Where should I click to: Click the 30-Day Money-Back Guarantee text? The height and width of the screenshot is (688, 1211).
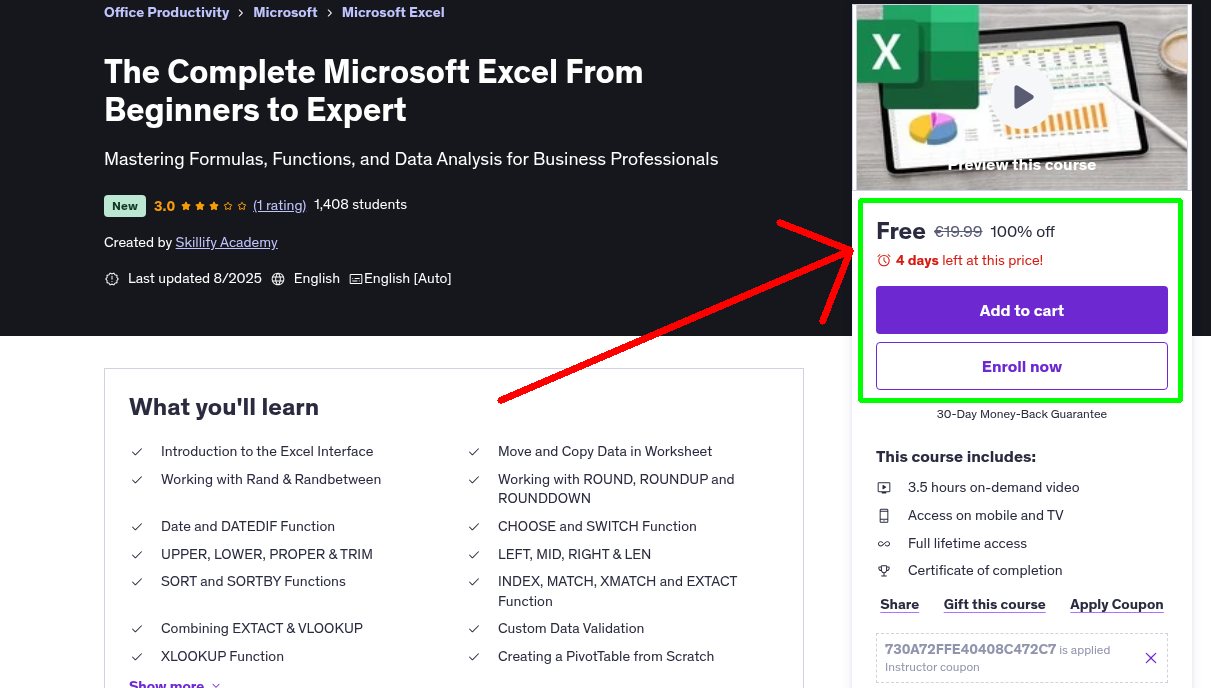tap(1021, 414)
